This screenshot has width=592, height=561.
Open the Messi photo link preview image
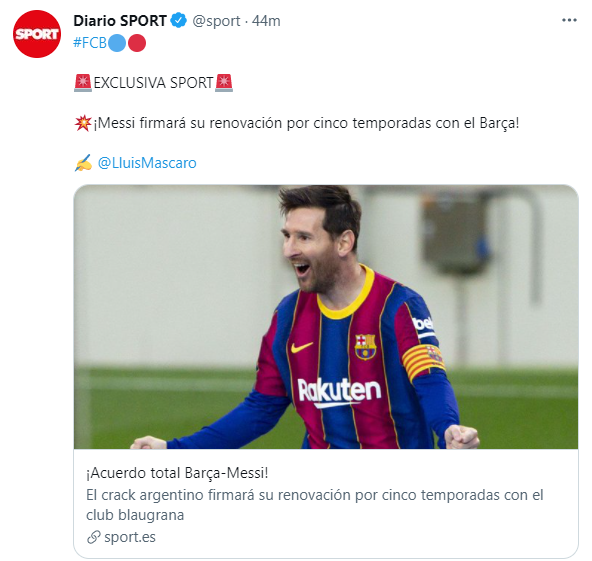pos(326,317)
